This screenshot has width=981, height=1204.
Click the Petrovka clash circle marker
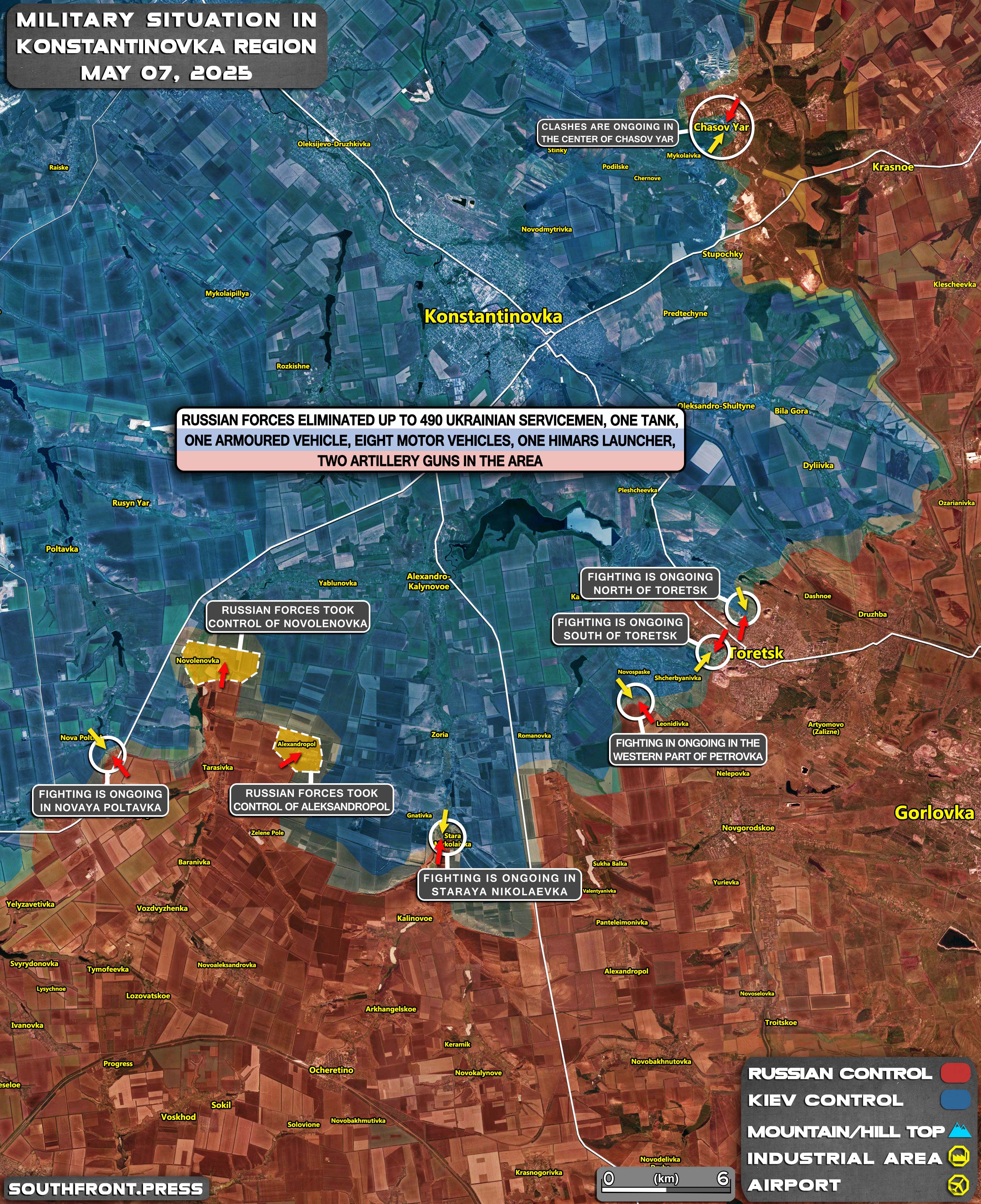point(635,701)
